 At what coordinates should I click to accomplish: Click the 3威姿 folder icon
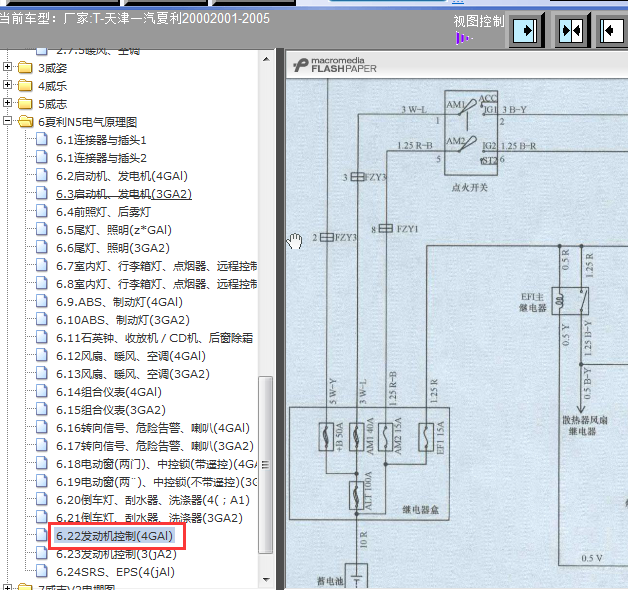(x=25, y=67)
